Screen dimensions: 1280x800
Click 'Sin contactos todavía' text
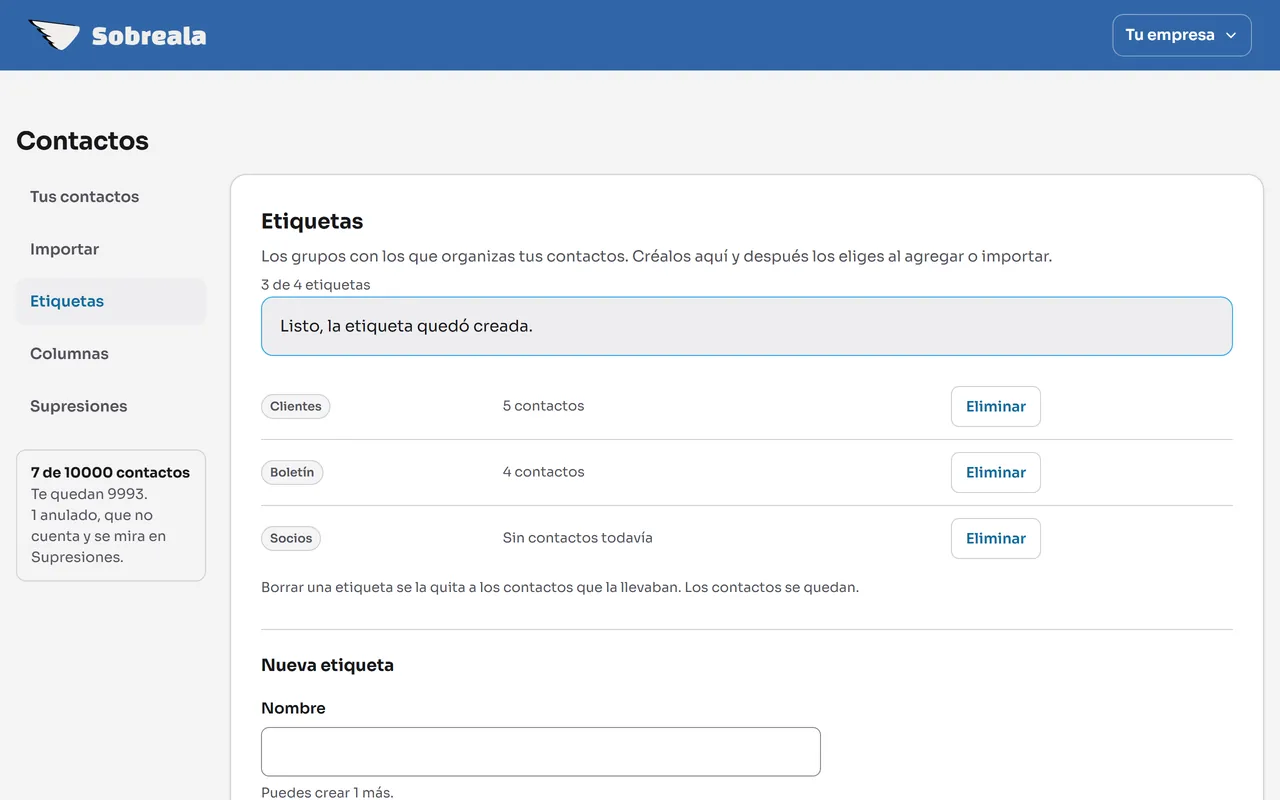pos(577,538)
